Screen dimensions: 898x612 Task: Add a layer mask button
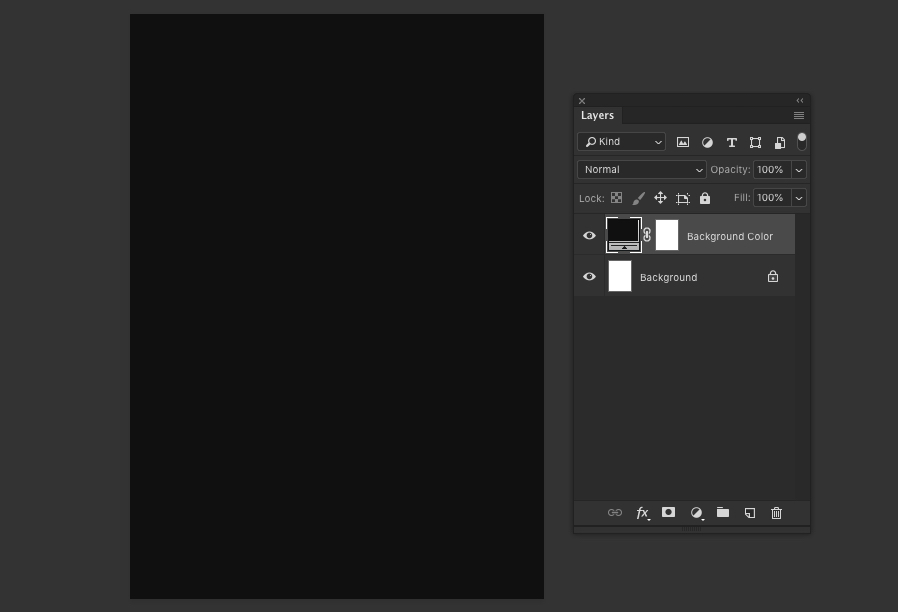[668, 512]
